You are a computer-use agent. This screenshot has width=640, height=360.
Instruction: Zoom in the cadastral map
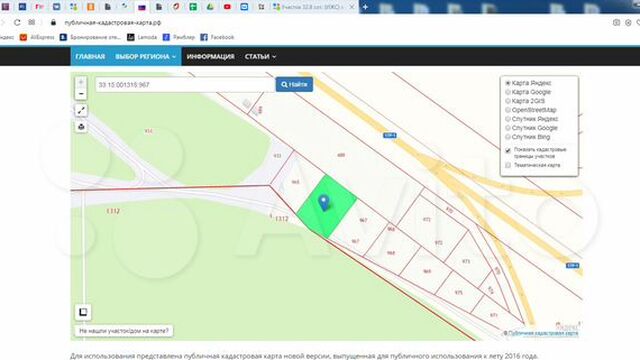pyautogui.click(x=81, y=82)
